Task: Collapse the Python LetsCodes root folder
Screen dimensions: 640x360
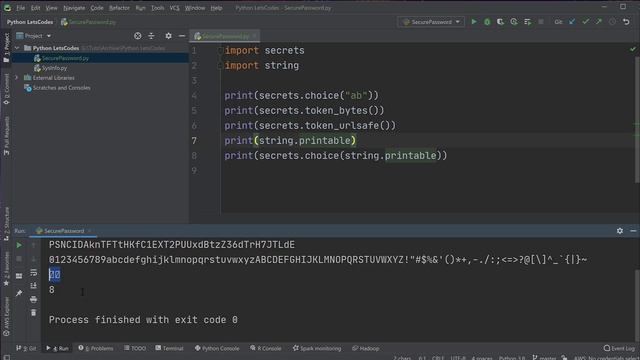Action: click(x=17, y=48)
